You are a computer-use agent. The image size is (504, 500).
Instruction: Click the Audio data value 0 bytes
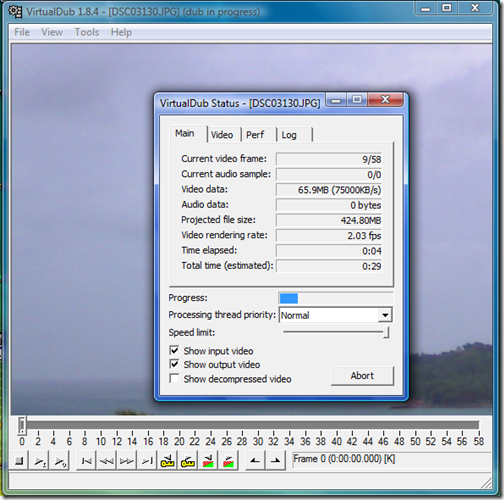[329, 205]
